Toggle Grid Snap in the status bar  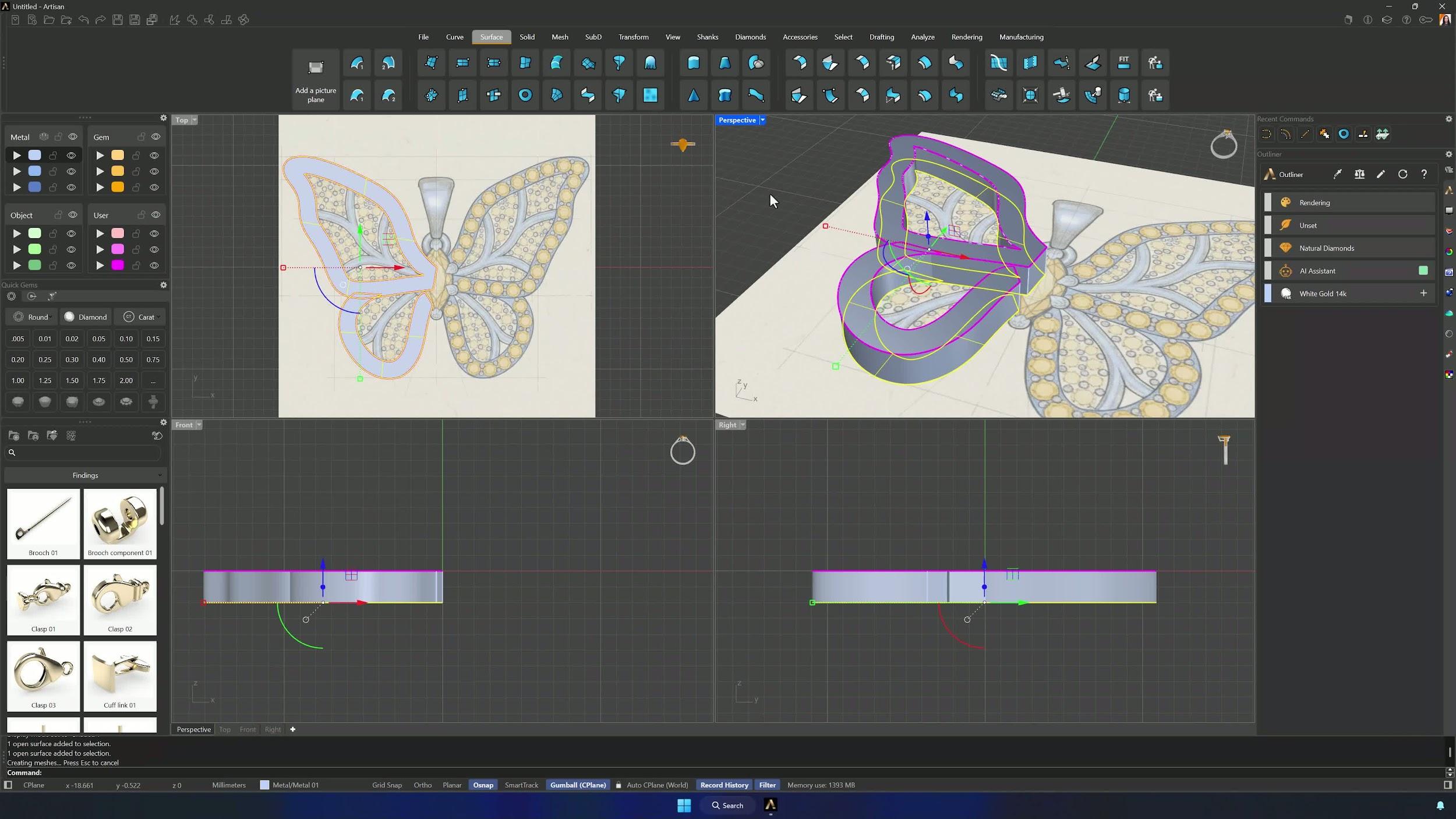387,785
